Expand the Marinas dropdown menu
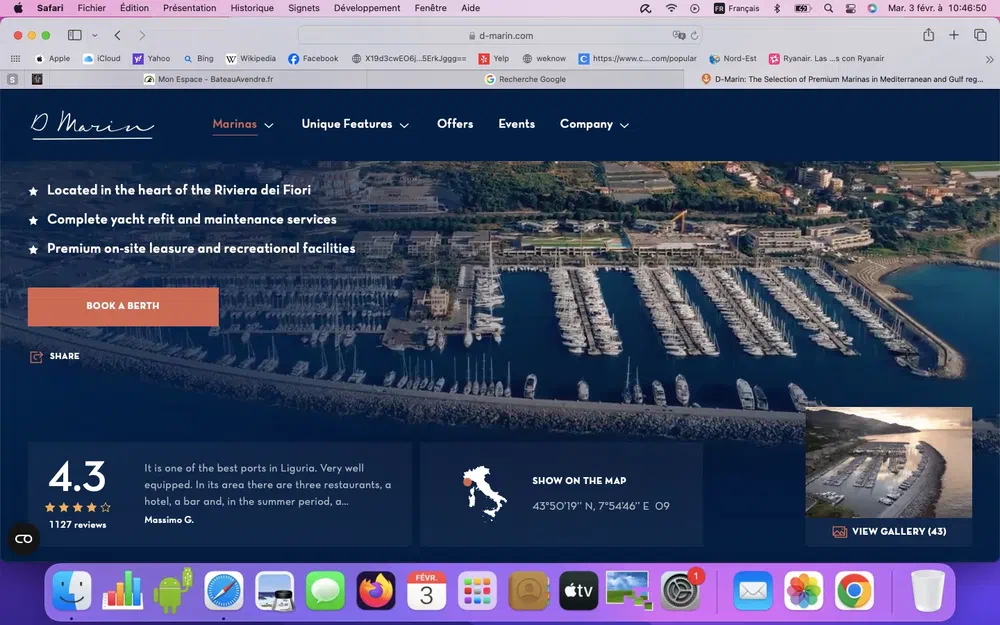The width and height of the screenshot is (1000, 625). [243, 125]
